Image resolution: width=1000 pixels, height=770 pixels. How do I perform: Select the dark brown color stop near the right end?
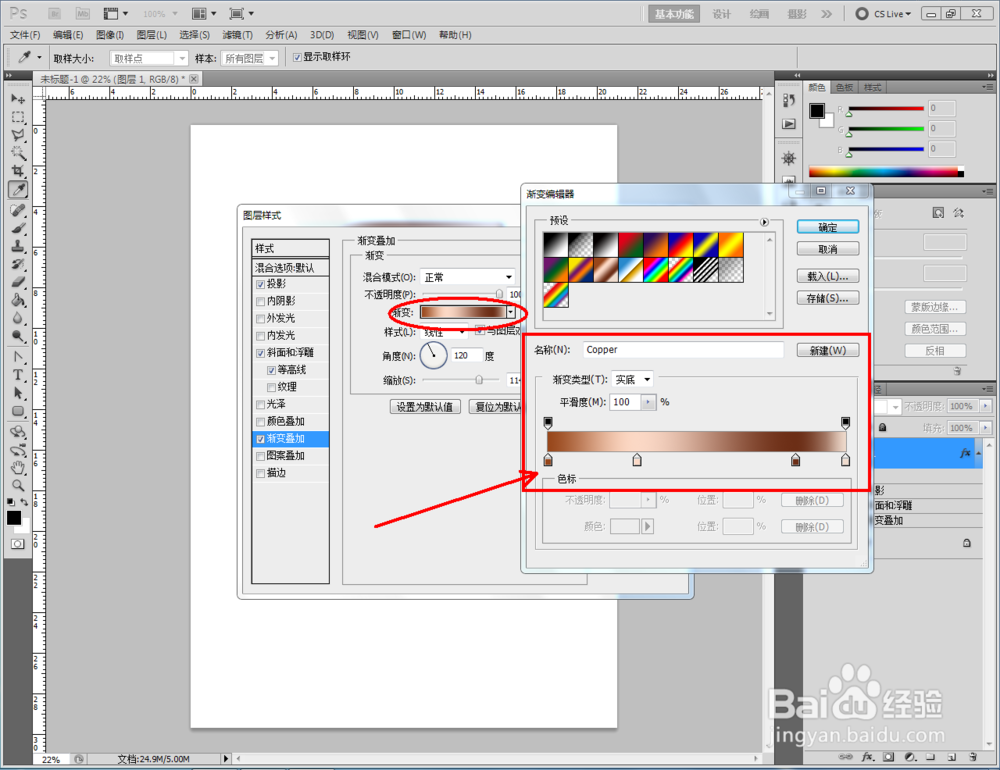(x=795, y=460)
